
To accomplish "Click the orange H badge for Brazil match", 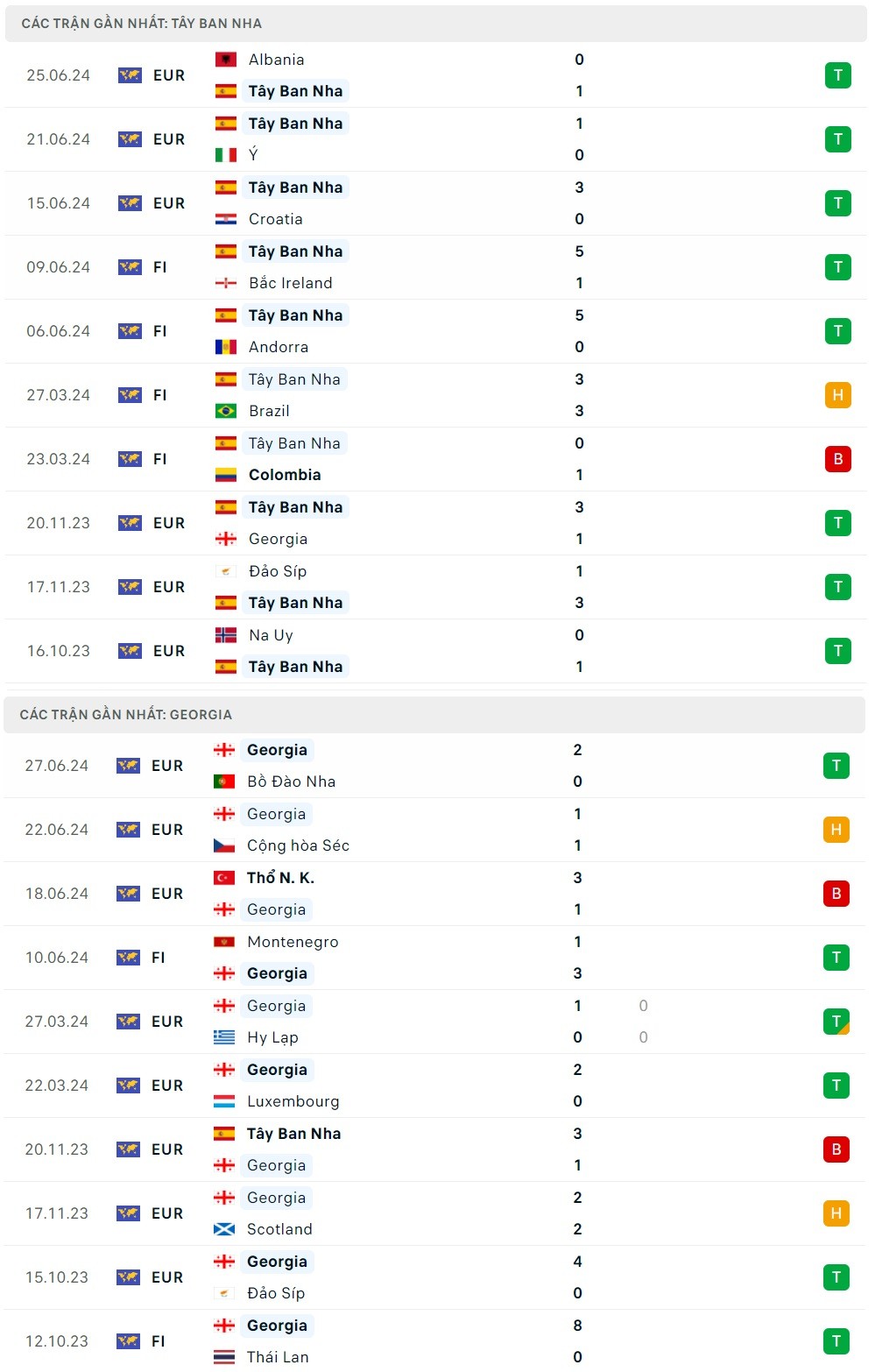I will 837,395.
